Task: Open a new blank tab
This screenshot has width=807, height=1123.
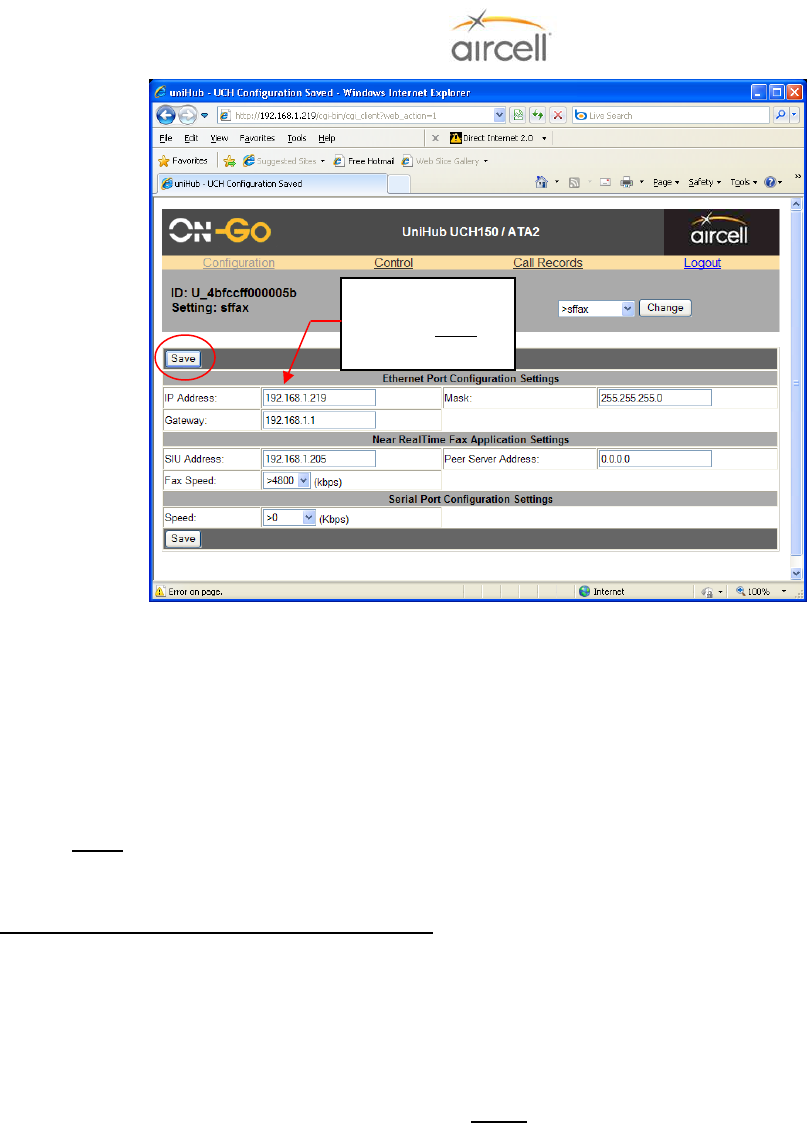Action: click(x=399, y=185)
